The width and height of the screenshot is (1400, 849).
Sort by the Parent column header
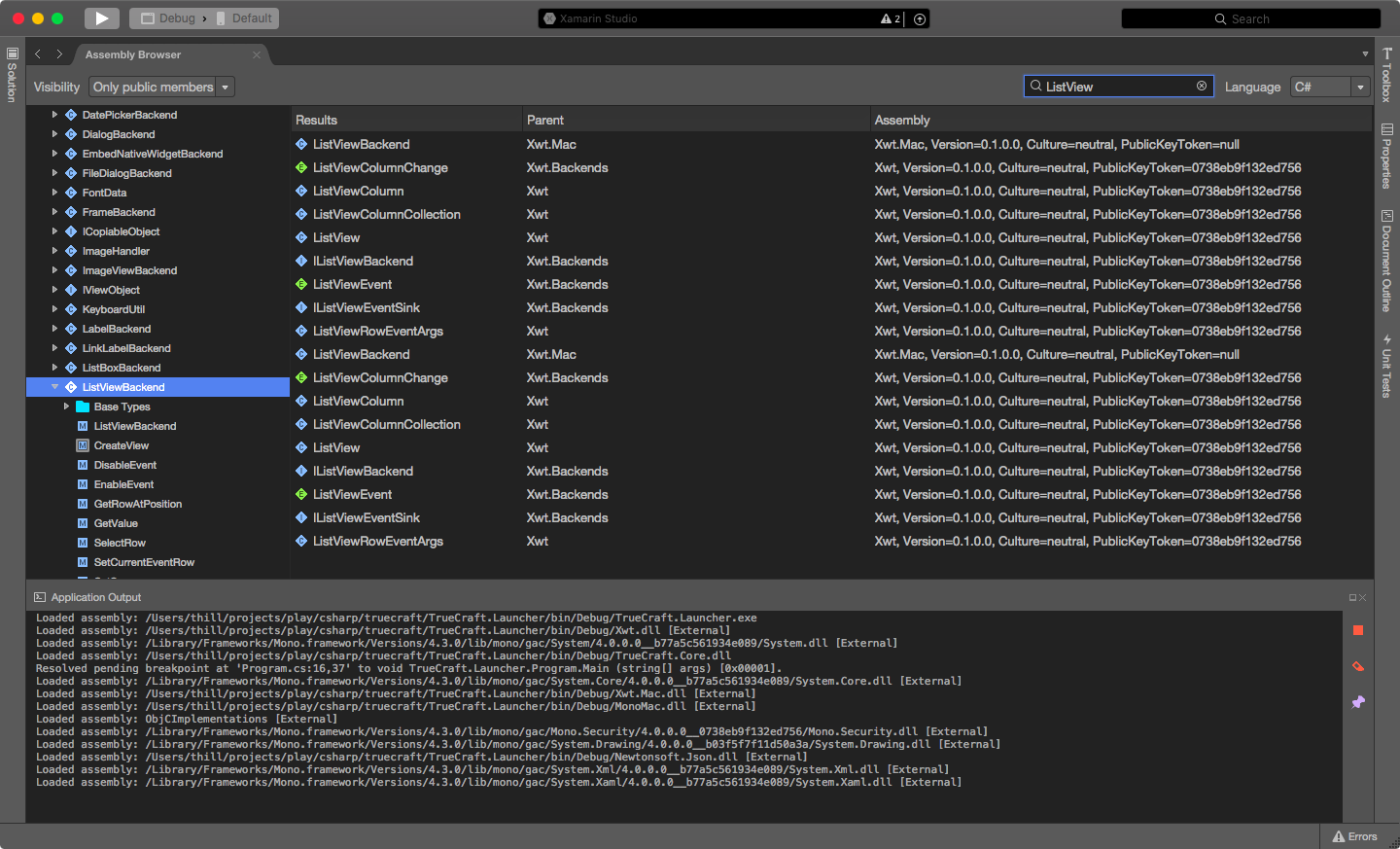696,120
